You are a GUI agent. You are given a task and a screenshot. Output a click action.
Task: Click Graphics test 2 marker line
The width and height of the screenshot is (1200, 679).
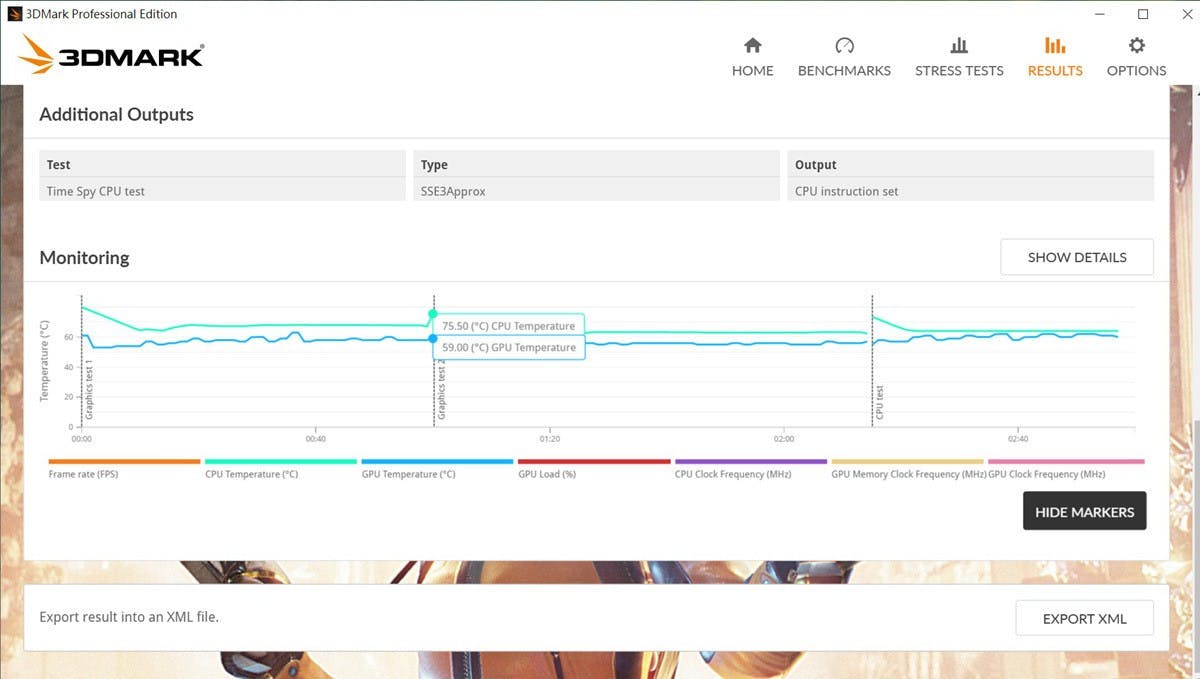[434, 360]
